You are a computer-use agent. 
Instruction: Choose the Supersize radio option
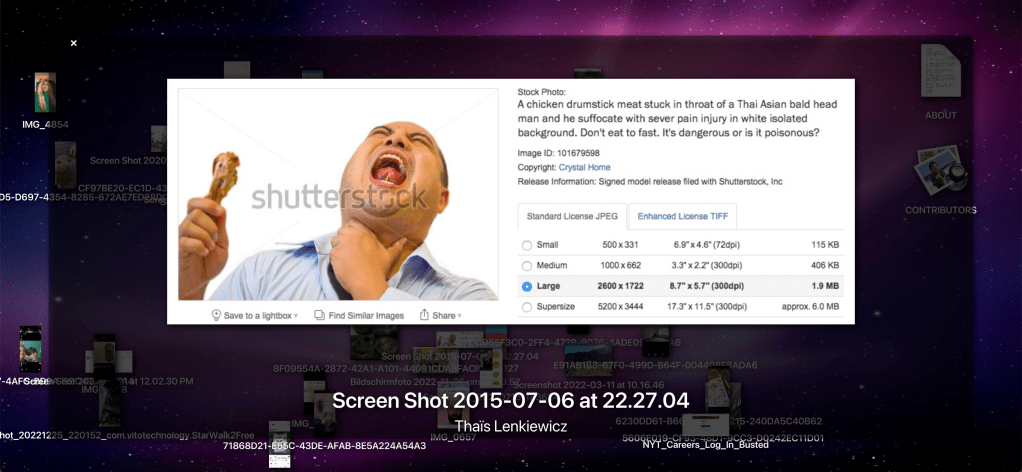coord(527,306)
